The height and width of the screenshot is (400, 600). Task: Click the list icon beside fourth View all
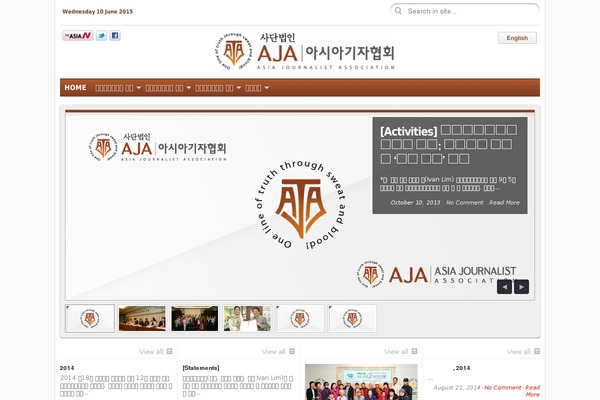click(x=537, y=351)
